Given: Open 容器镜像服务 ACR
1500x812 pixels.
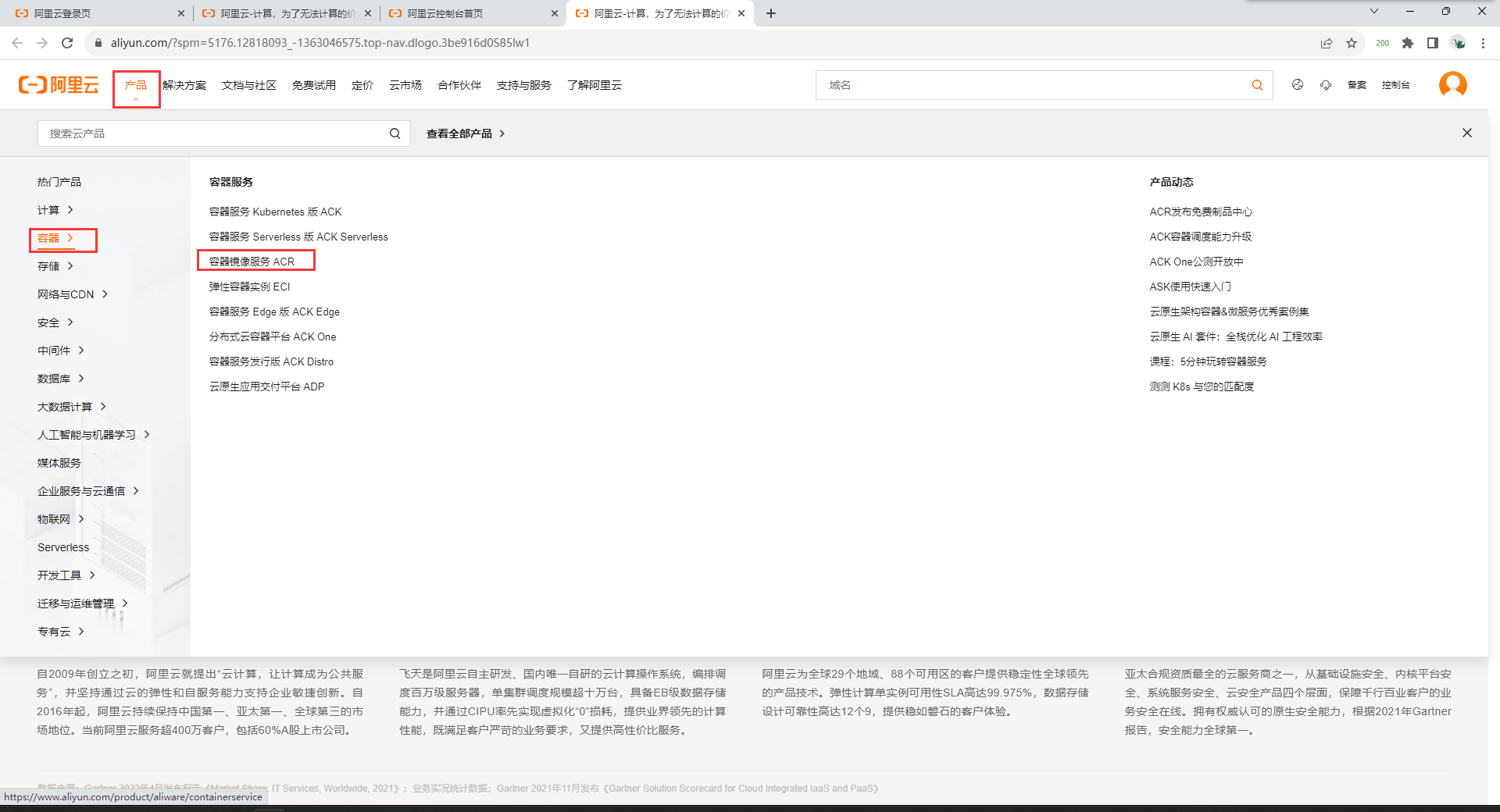Looking at the screenshot, I should point(252,262).
